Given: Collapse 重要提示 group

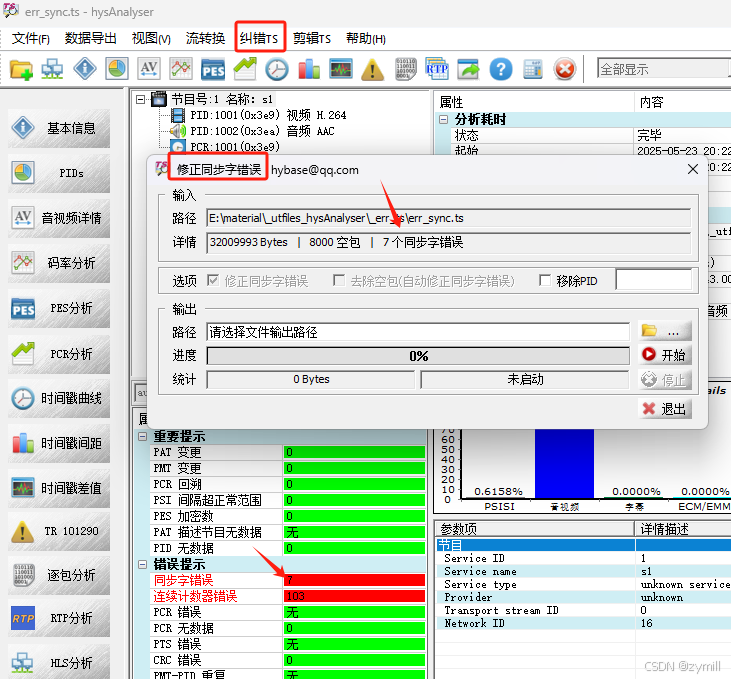Looking at the screenshot, I should pyautogui.click(x=142, y=436).
